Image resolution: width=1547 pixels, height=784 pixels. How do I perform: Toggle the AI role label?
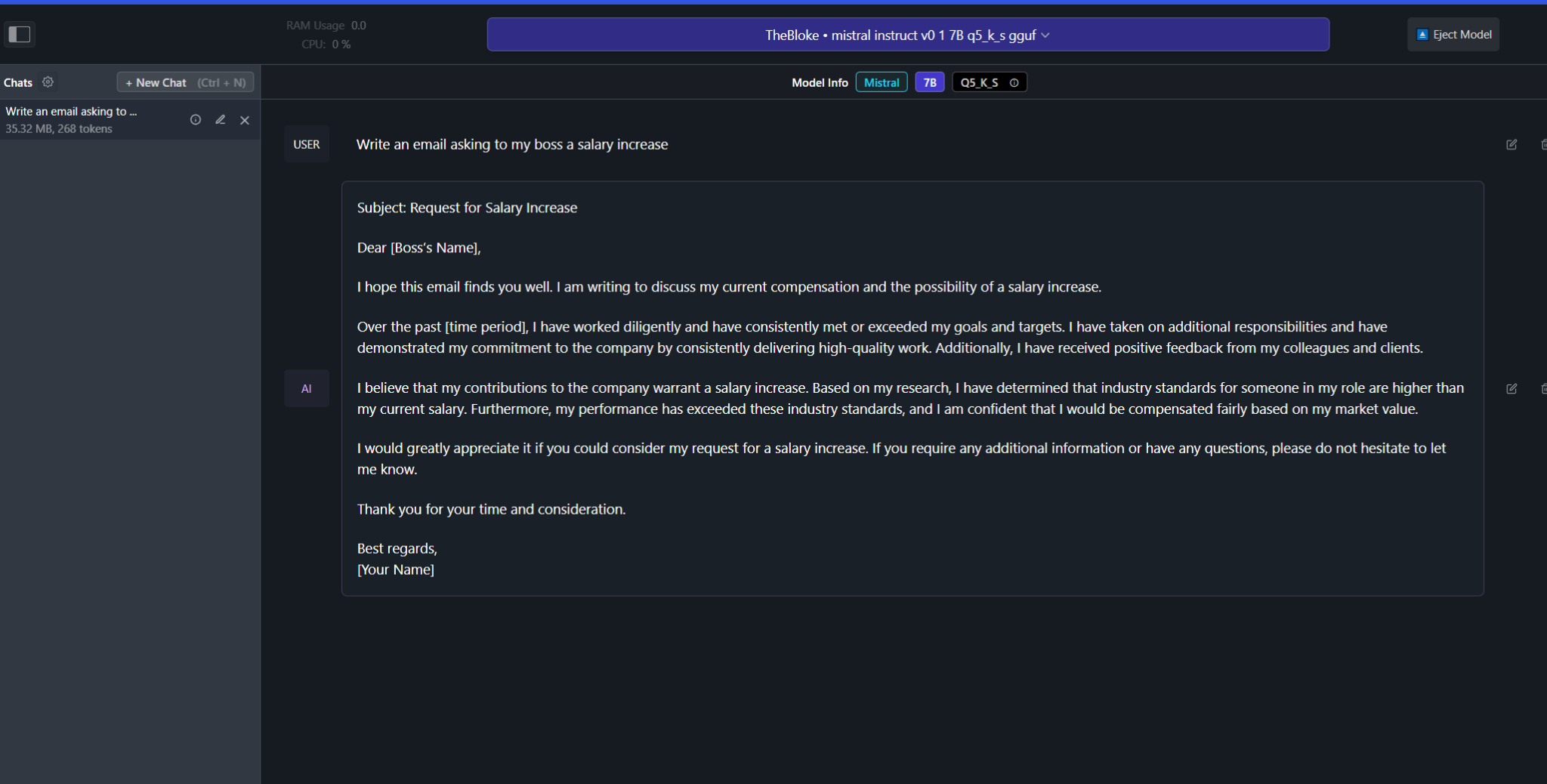pyautogui.click(x=307, y=388)
